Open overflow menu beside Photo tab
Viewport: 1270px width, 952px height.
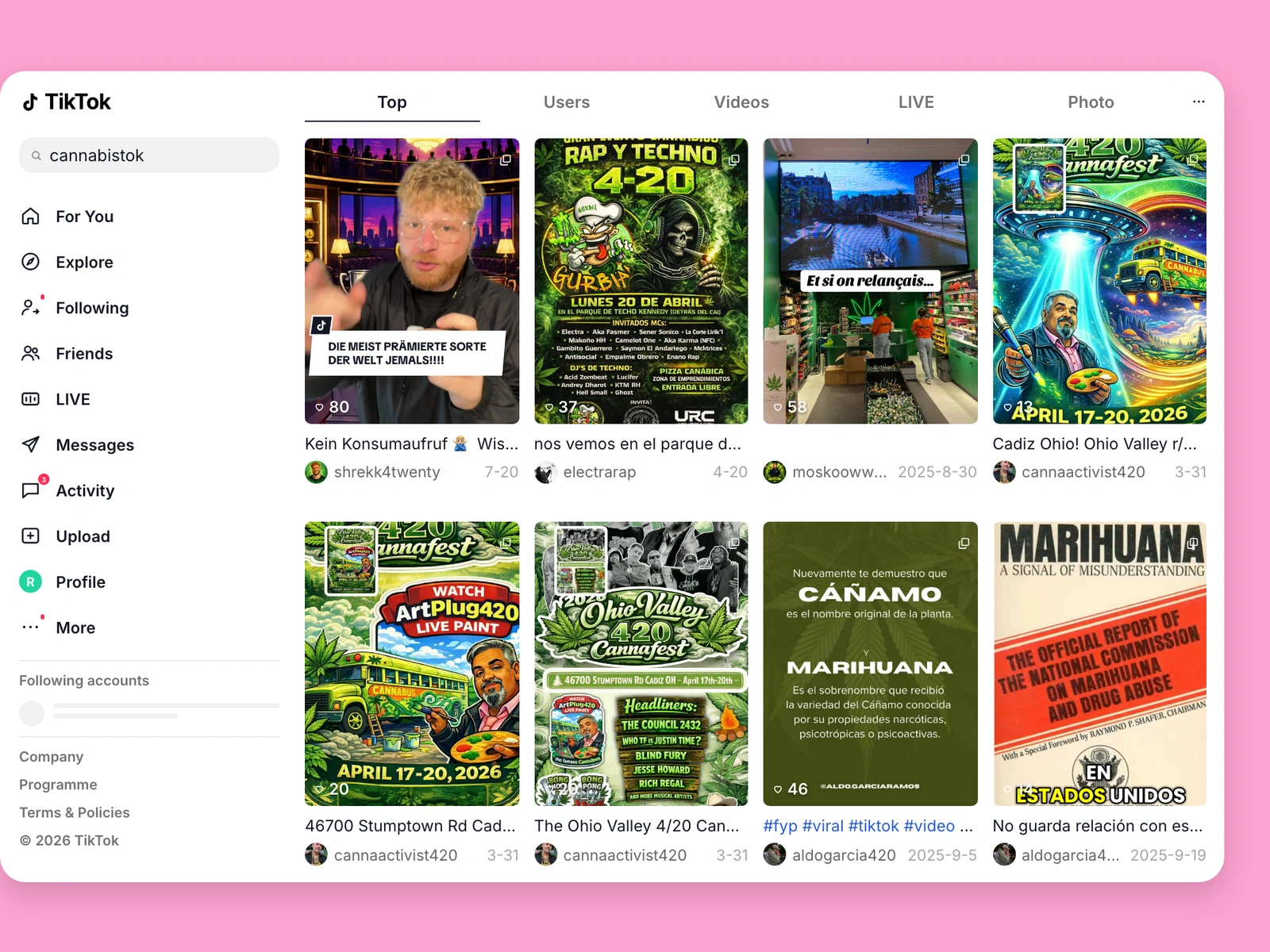(1199, 102)
